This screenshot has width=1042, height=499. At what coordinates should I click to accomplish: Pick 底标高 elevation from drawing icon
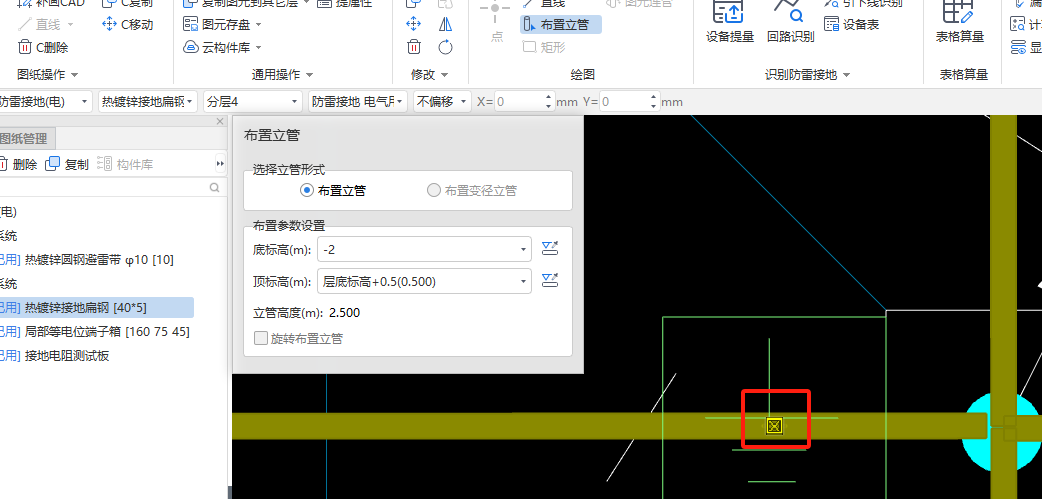point(550,249)
